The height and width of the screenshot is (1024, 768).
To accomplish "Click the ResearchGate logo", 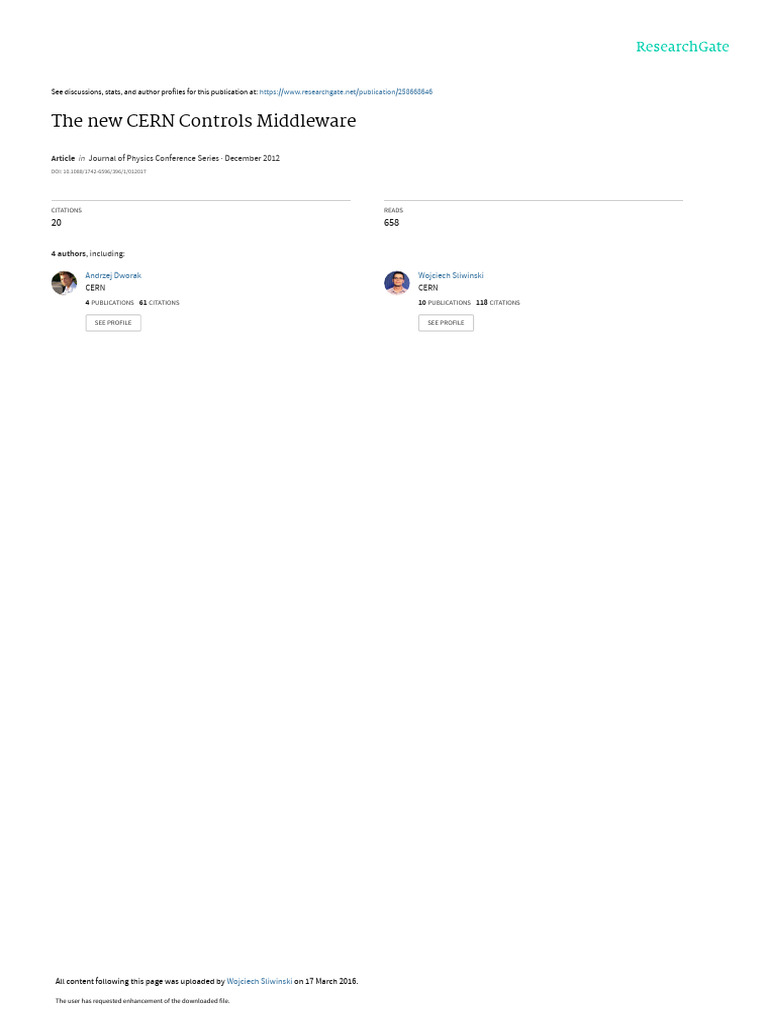I will (682, 47).
